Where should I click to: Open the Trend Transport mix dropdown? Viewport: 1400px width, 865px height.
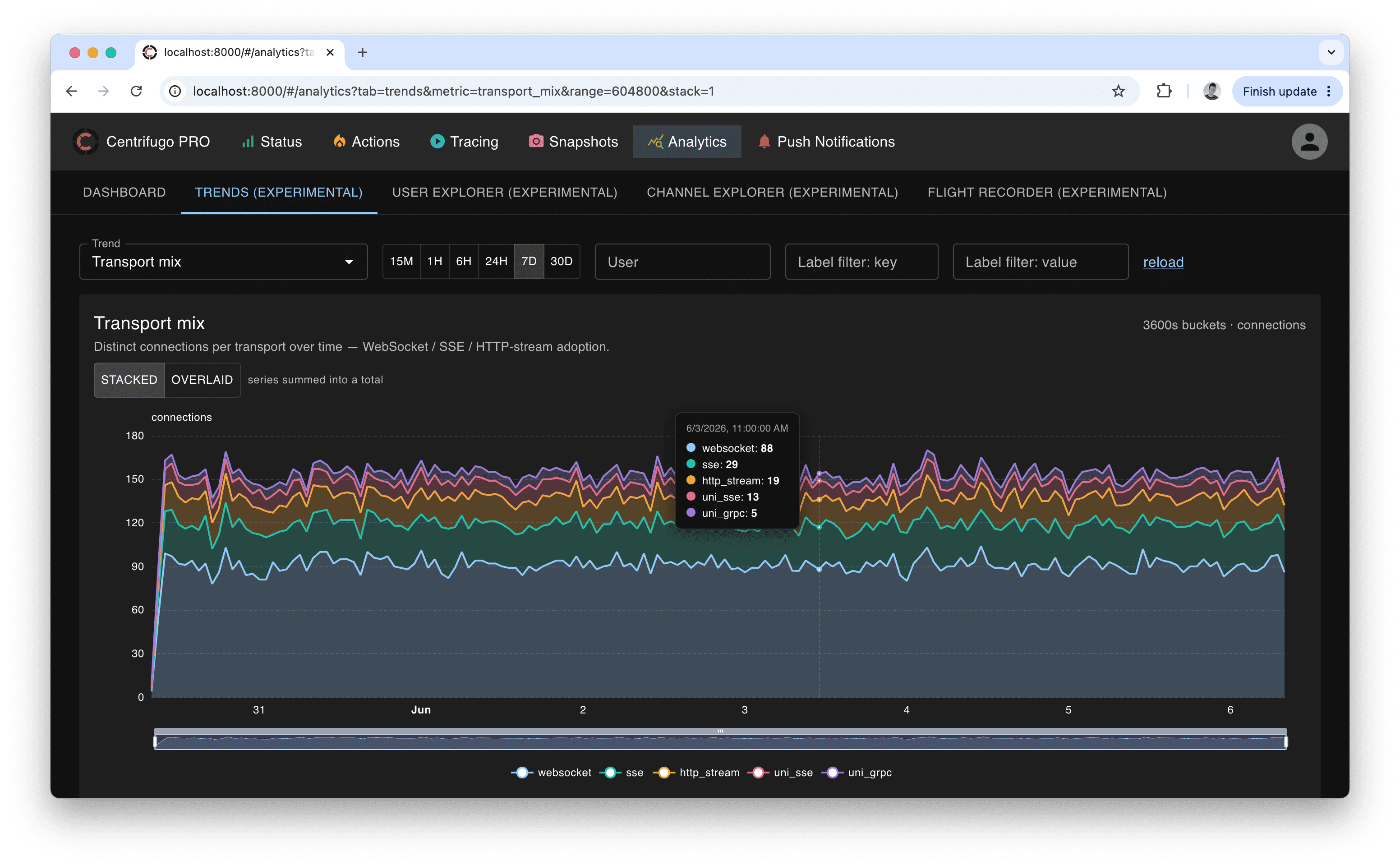[223, 262]
